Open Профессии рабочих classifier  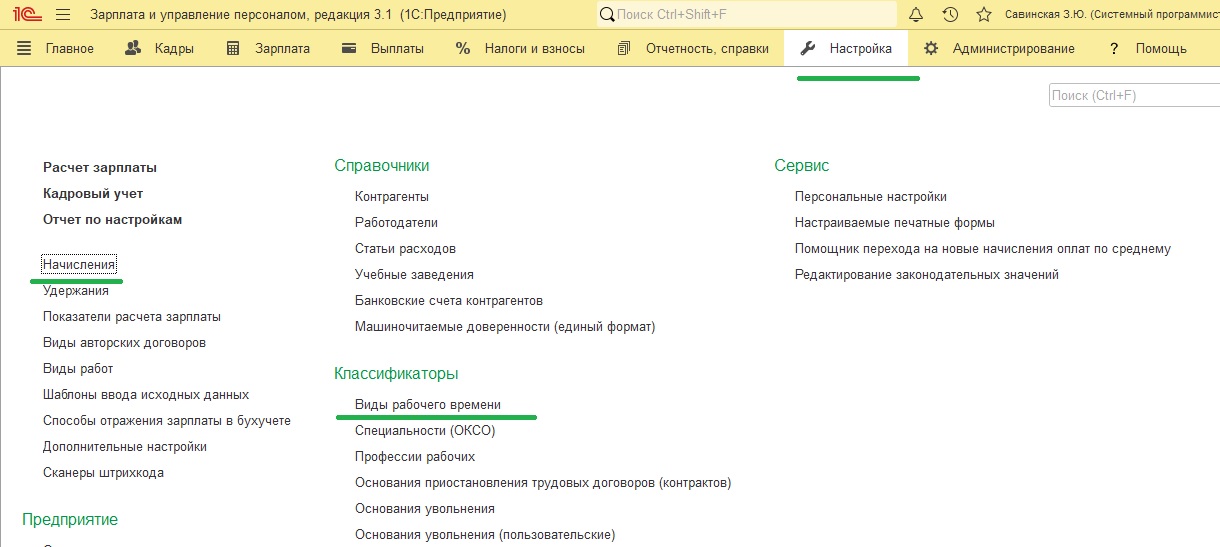tap(415, 457)
